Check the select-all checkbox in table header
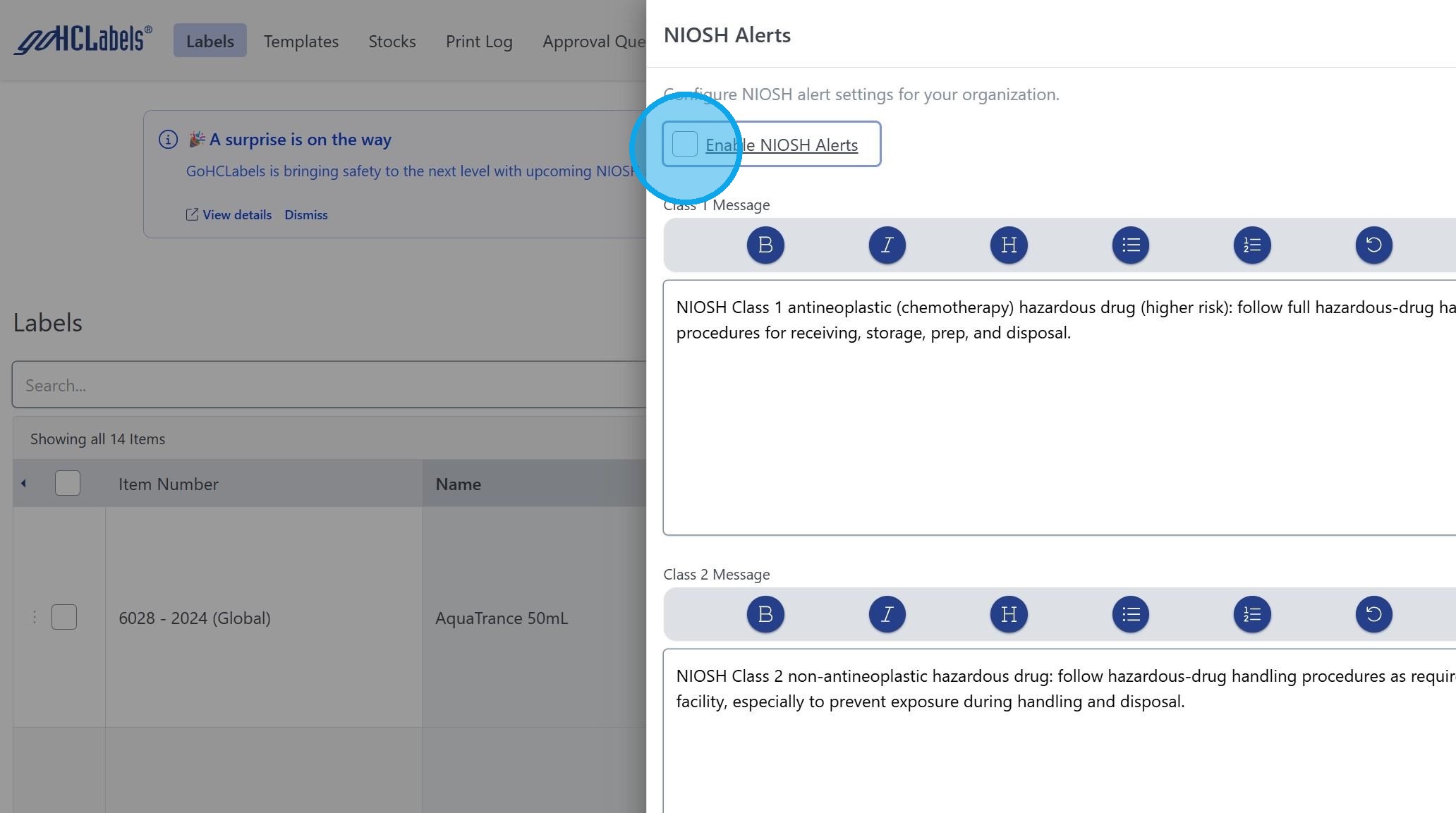This screenshot has height=813, width=1456. click(68, 484)
